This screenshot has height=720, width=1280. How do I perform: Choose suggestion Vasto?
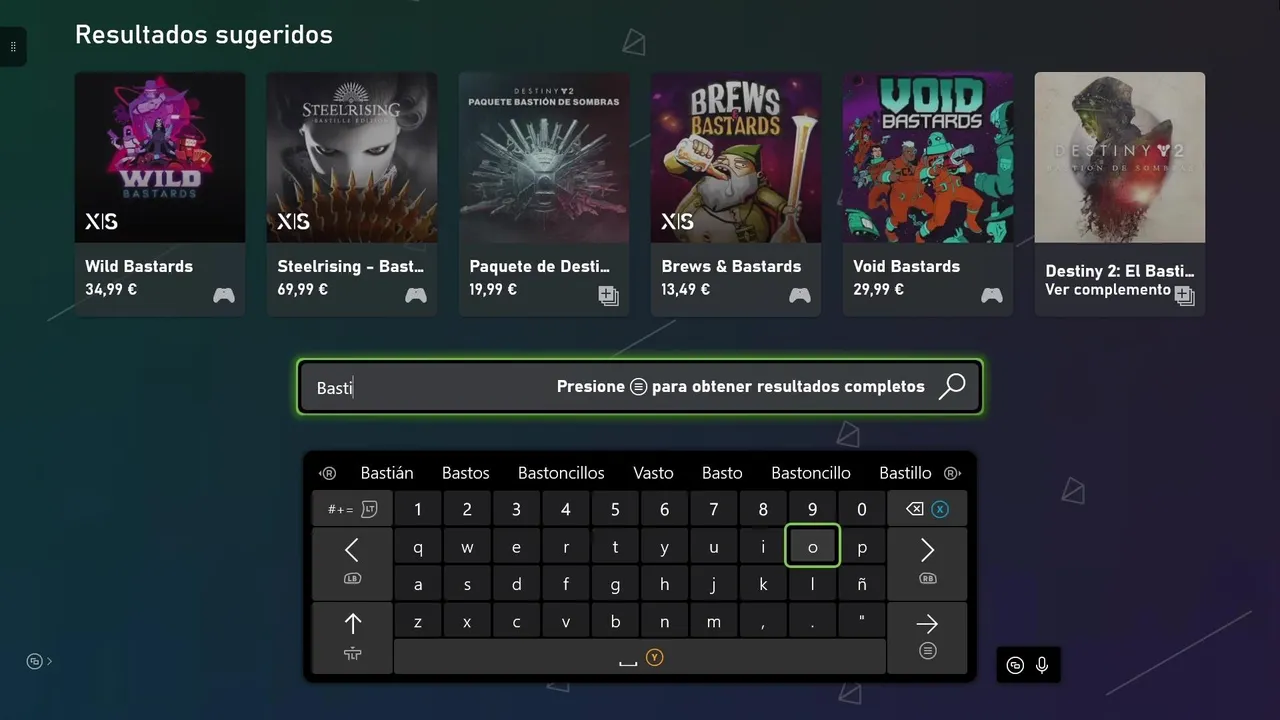click(653, 473)
